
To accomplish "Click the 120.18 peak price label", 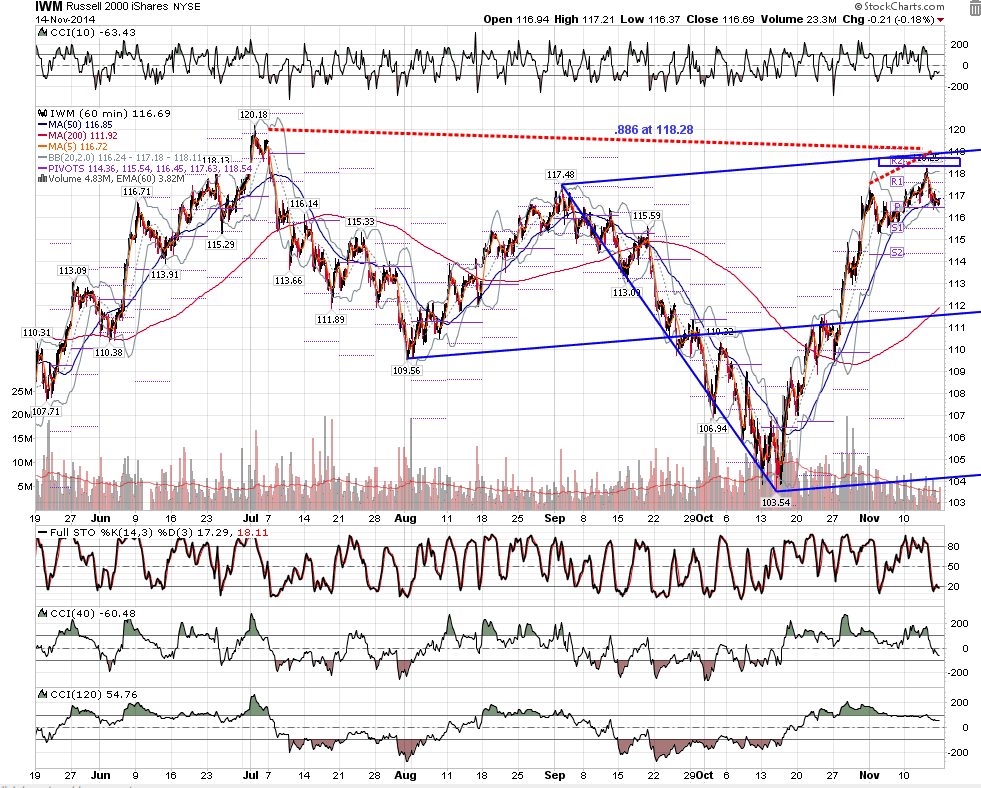I will click(x=253, y=114).
